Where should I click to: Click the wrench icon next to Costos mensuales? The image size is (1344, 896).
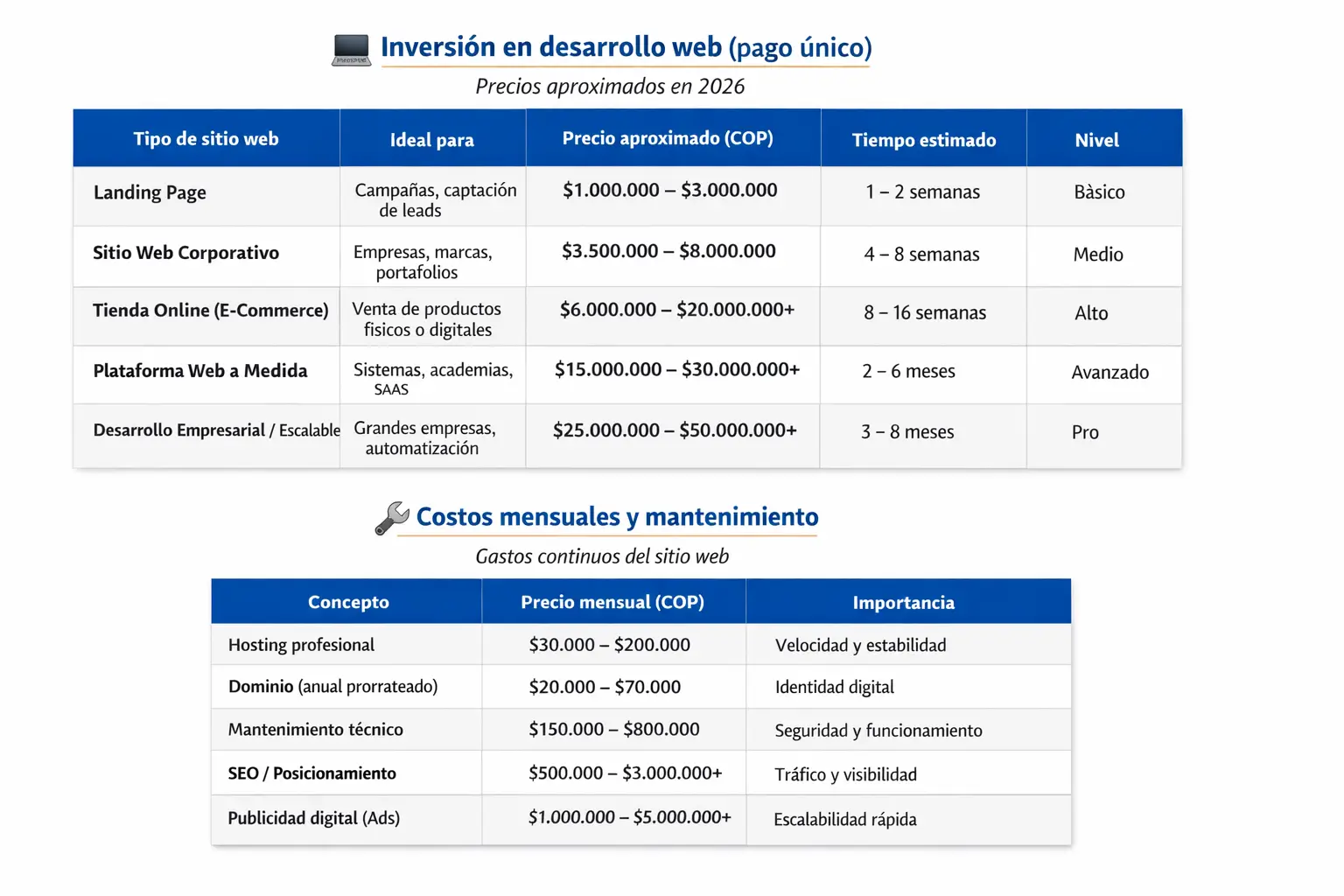click(x=391, y=517)
